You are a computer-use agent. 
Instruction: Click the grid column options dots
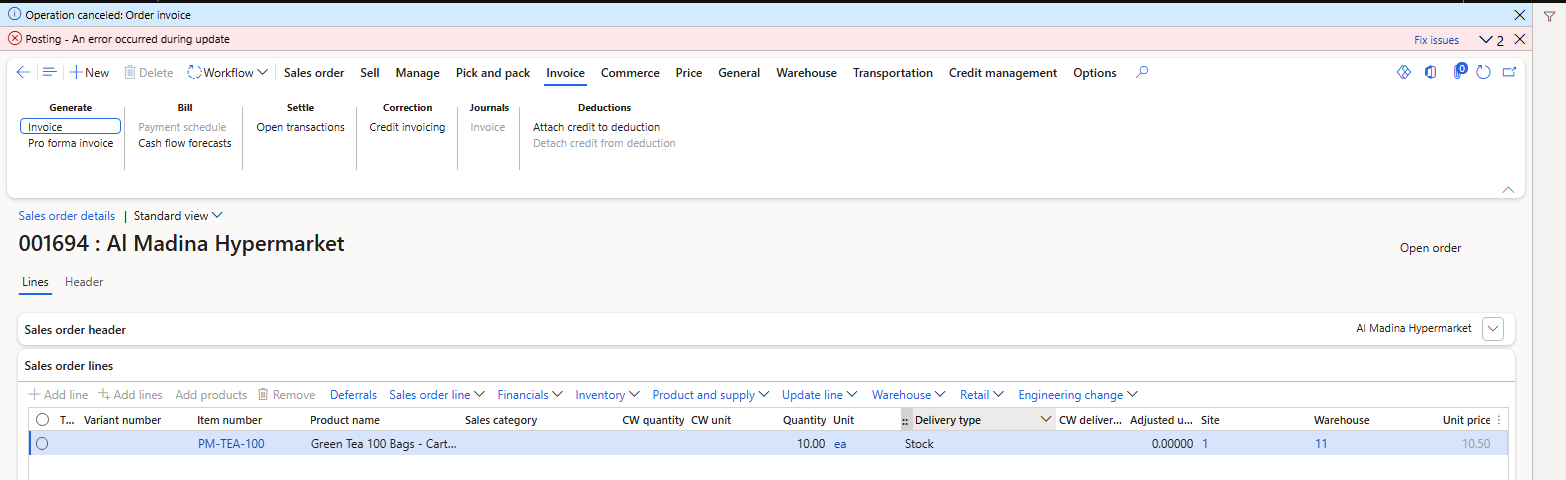pyautogui.click(x=1498, y=420)
